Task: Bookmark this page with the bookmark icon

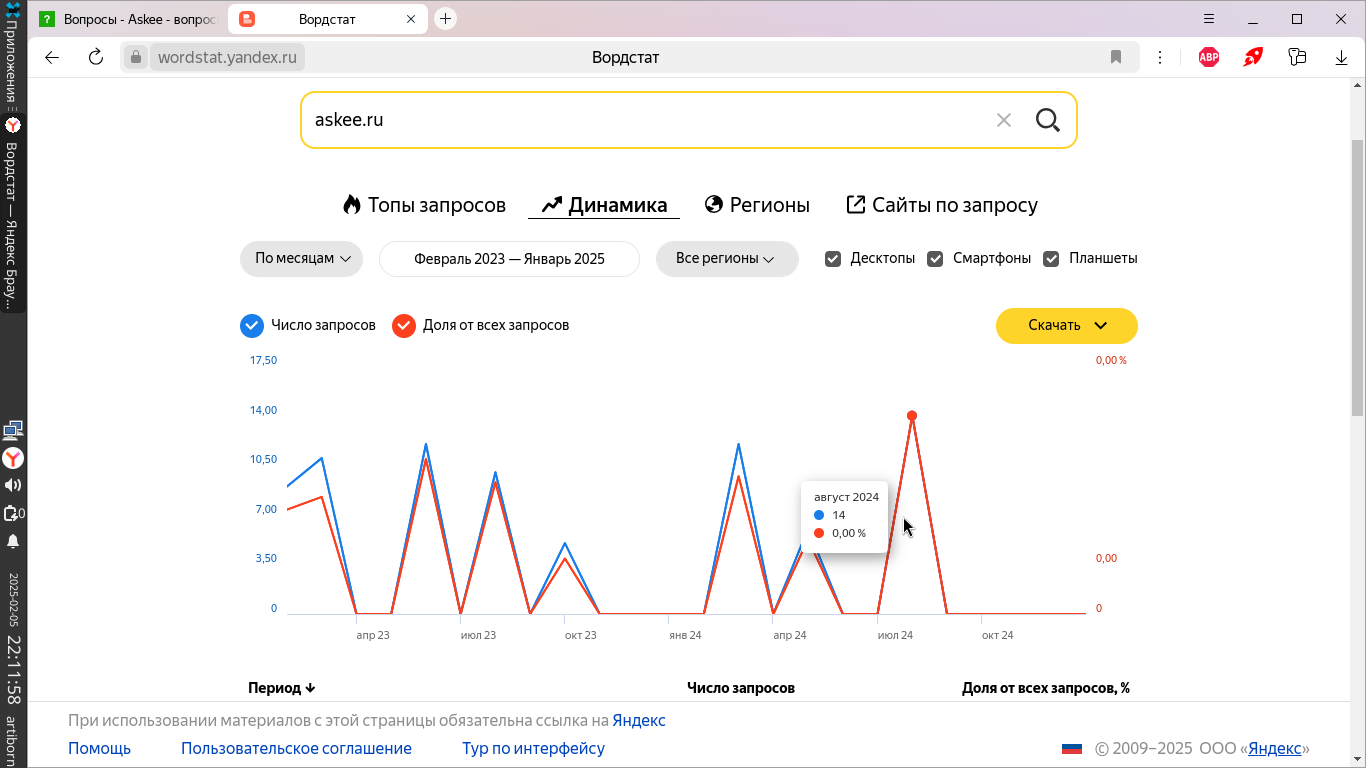Action: tap(1116, 57)
